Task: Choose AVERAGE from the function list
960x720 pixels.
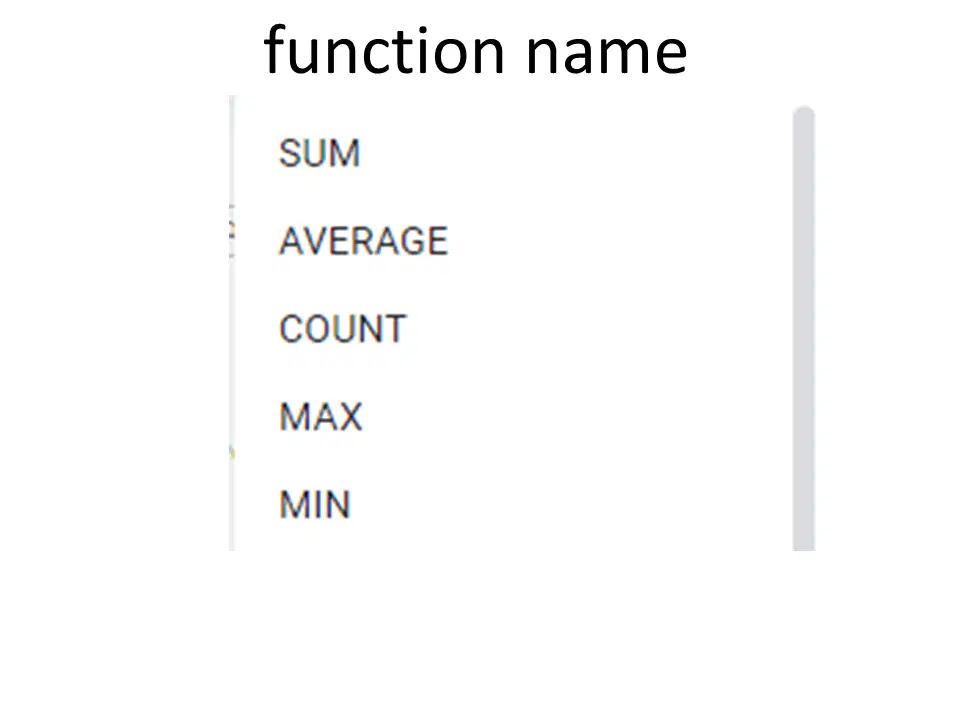Action: click(x=364, y=241)
